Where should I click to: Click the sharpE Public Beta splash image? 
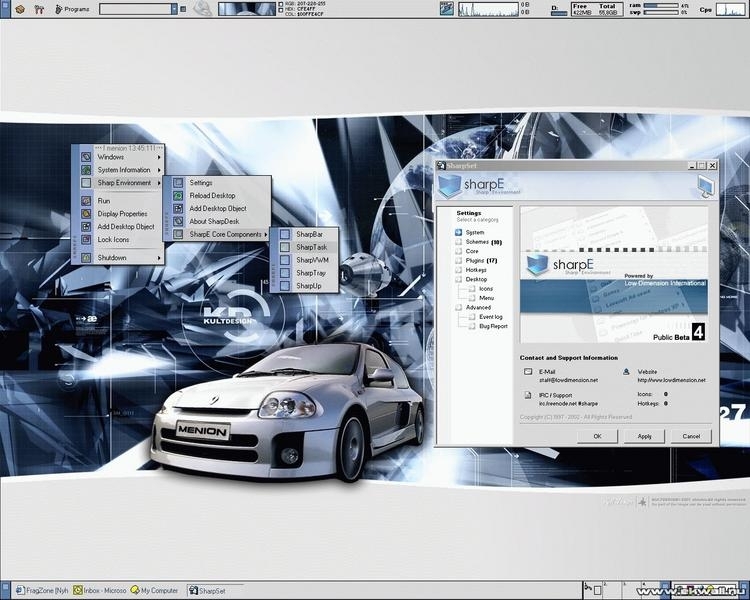click(614, 275)
